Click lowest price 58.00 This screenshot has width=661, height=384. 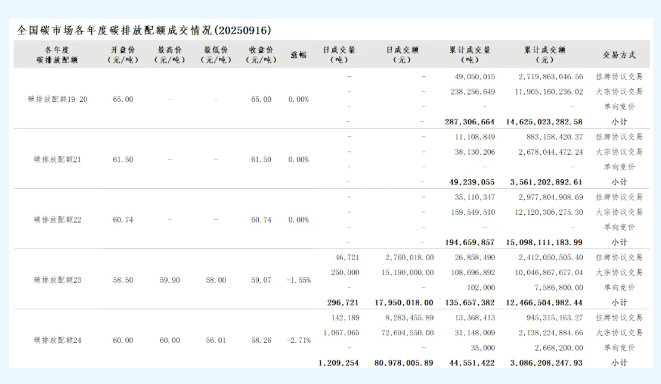216,280
